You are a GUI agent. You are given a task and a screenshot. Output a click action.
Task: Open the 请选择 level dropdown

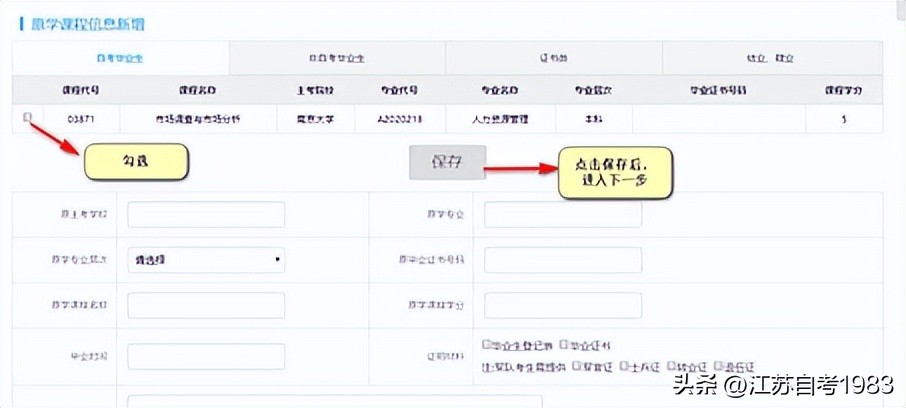[205, 260]
